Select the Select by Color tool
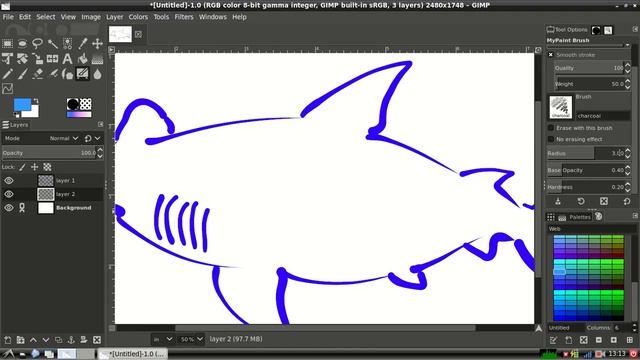 [67, 43]
